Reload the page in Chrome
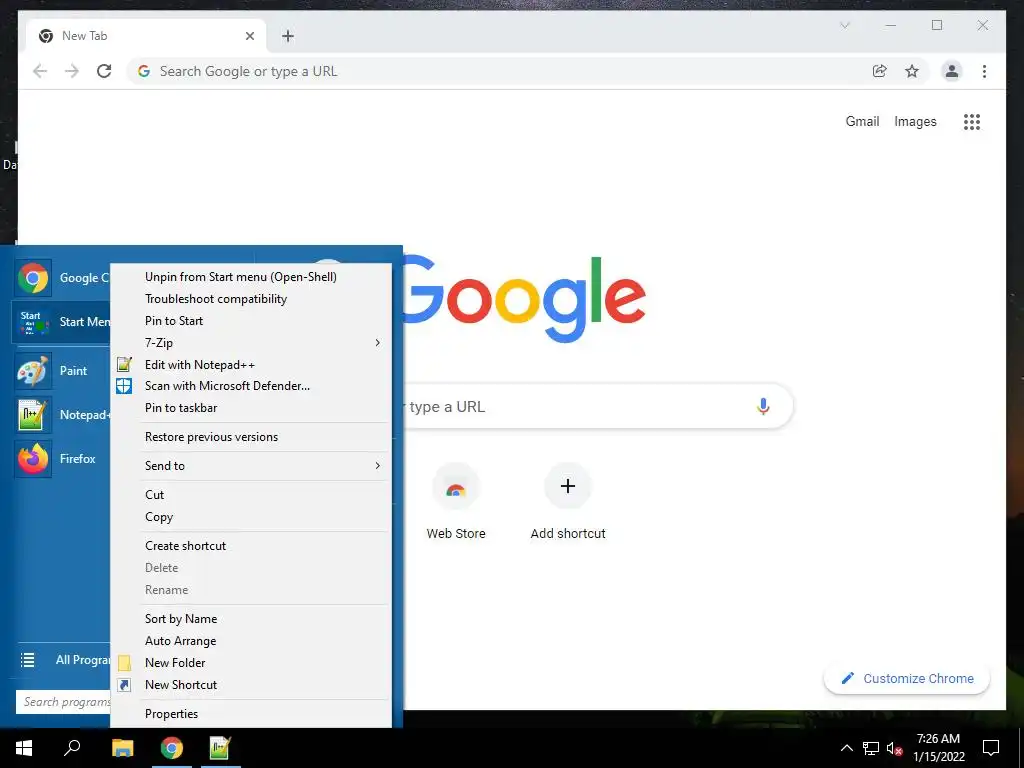The image size is (1024, 768). [104, 71]
